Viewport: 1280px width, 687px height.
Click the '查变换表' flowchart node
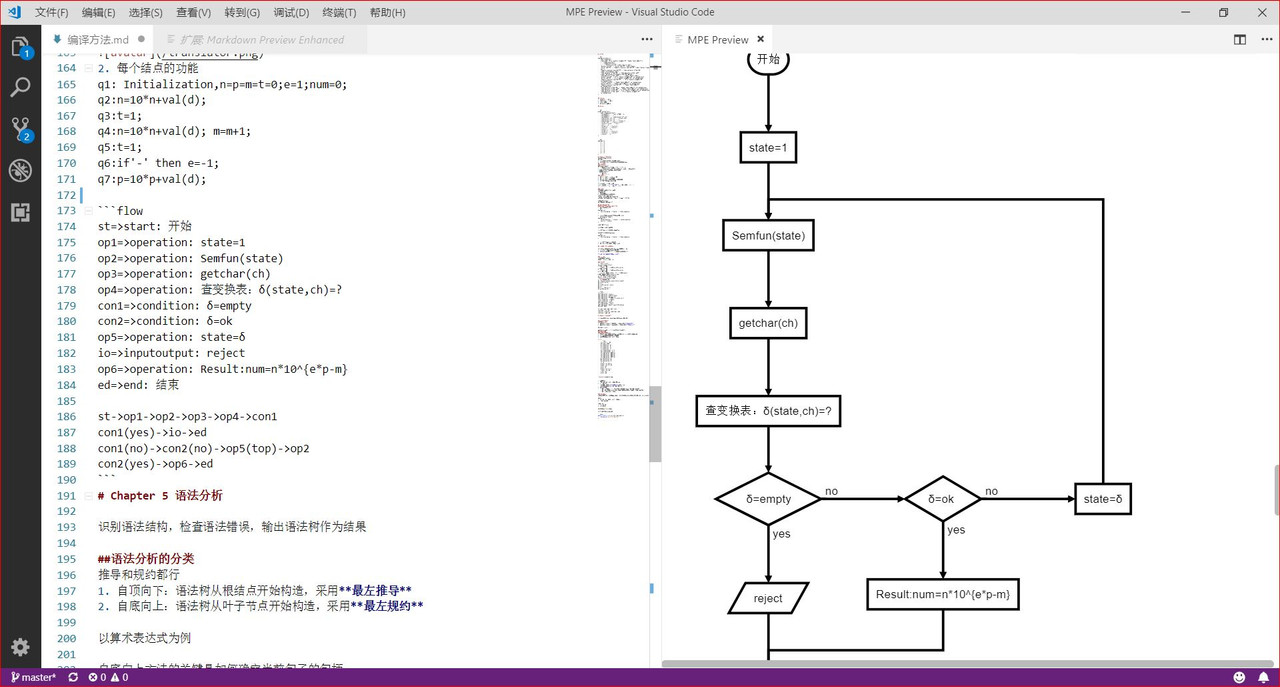pyautogui.click(x=768, y=411)
